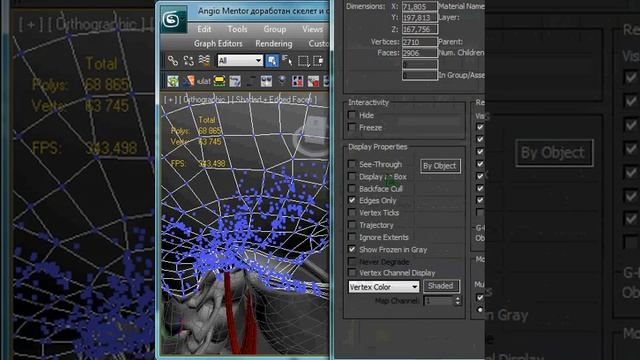Open the Rendering menu
Viewport: 640px width, 360px height.
[273, 43]
